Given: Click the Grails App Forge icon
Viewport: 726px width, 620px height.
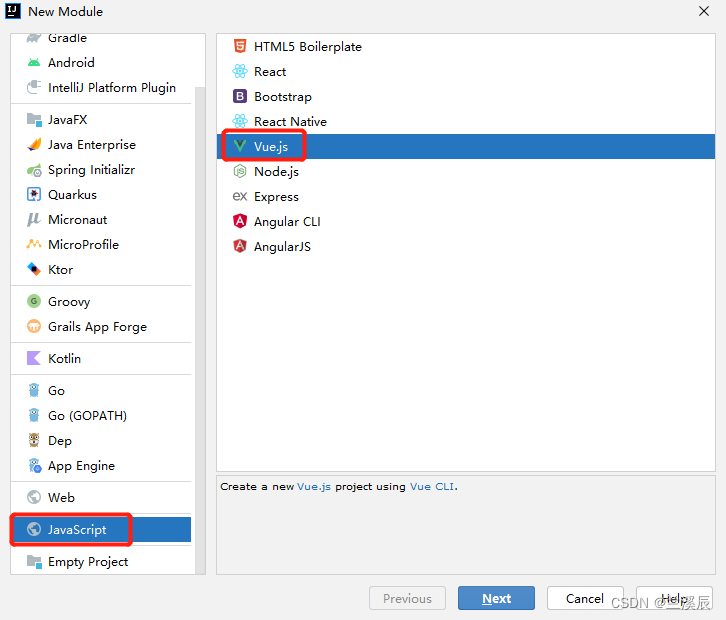Looking at the screenshot, I should (34, 326).
